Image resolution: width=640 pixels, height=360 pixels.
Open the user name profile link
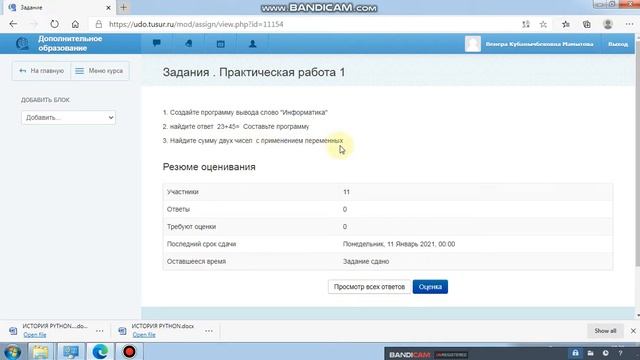pos(539,44)
